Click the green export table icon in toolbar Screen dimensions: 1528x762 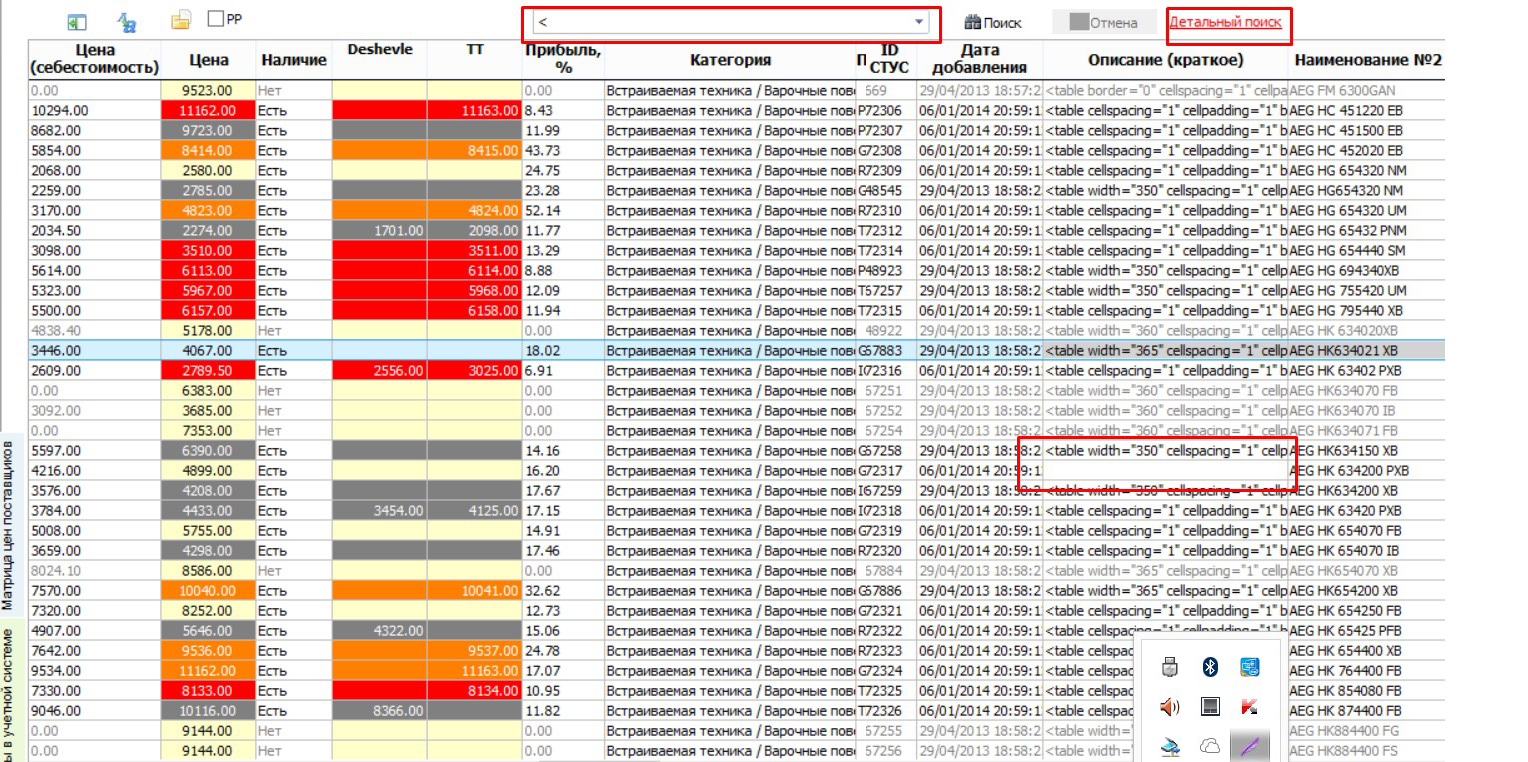coord(77,22)
